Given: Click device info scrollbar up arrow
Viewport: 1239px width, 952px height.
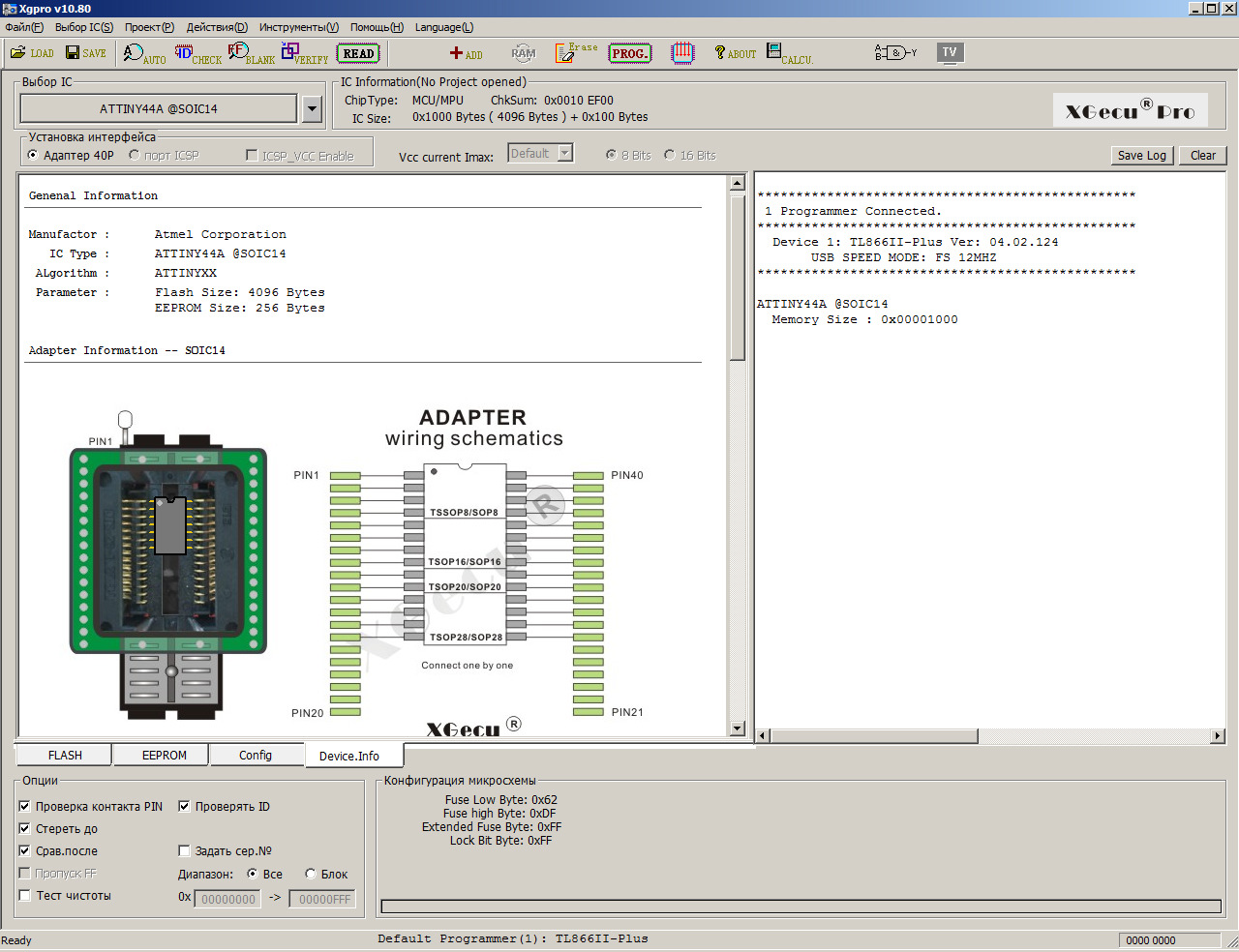Looking at the screenshot, I should click(737, 183).
